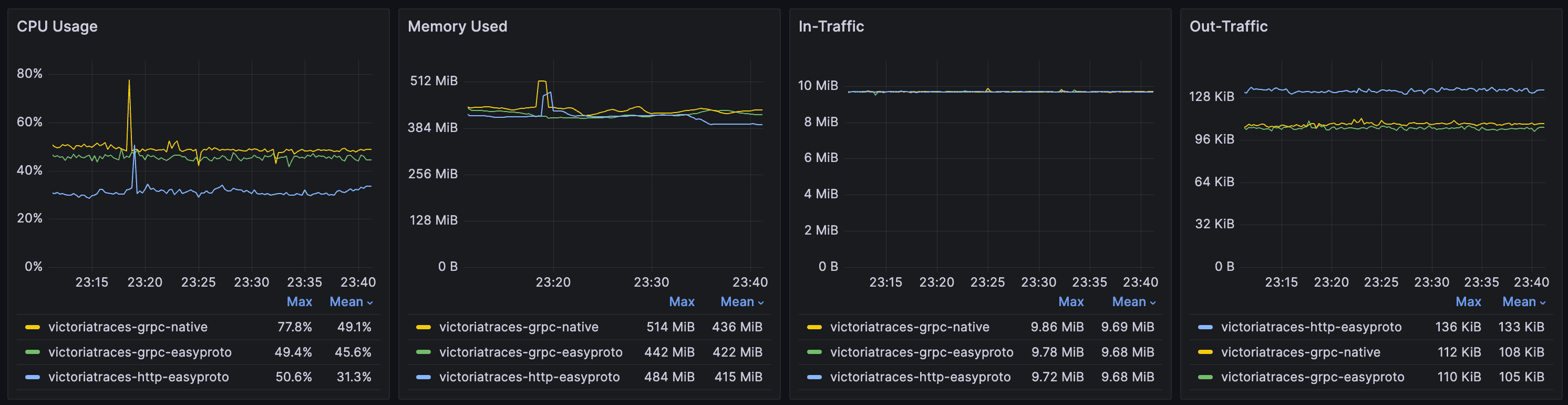This screenshot has width=1568, height=405.
Task: Click yellow grpc-native swatch in Memory Used legend
Action: 423,327
